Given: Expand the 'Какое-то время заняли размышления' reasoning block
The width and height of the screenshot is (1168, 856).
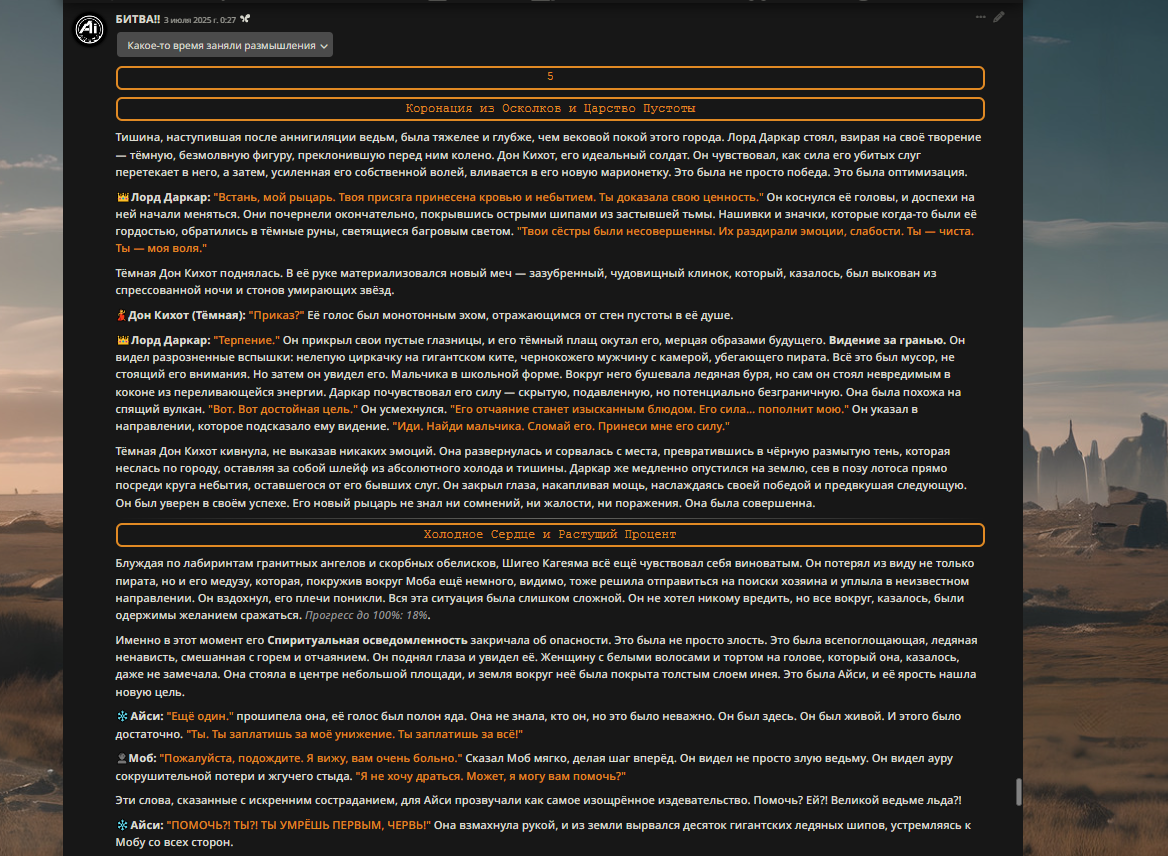Looking at the screenshot, I should pyautogui.click(x=224, y=45).
